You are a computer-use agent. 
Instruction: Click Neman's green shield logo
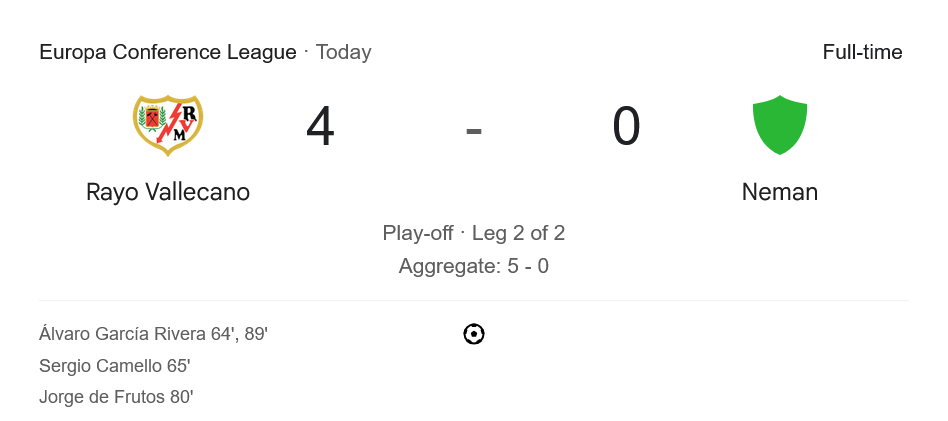pyautogui.click(x=779, y=125)
